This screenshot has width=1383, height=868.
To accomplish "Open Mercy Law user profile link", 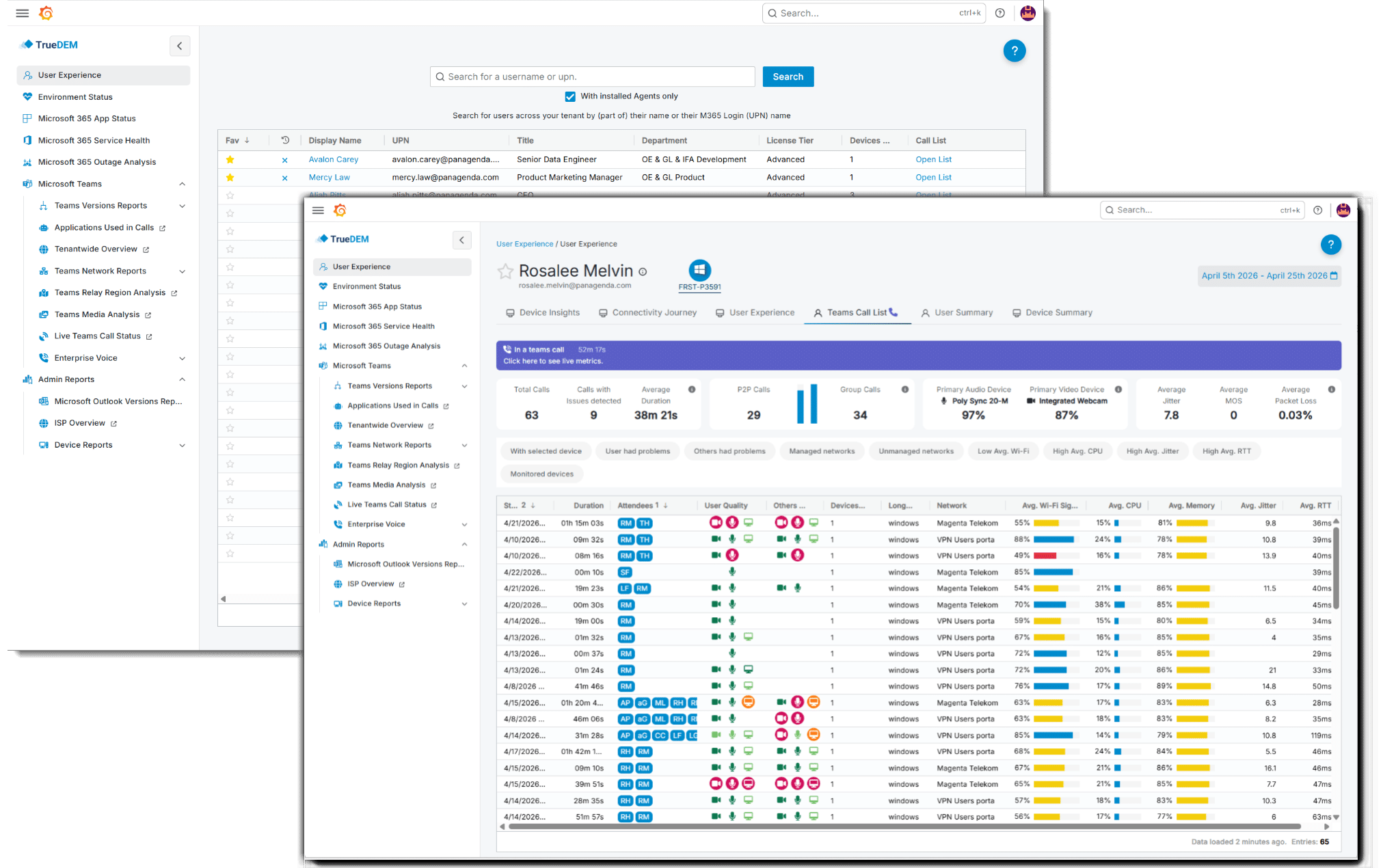I will pyautogui.click(x=329, y=178).
